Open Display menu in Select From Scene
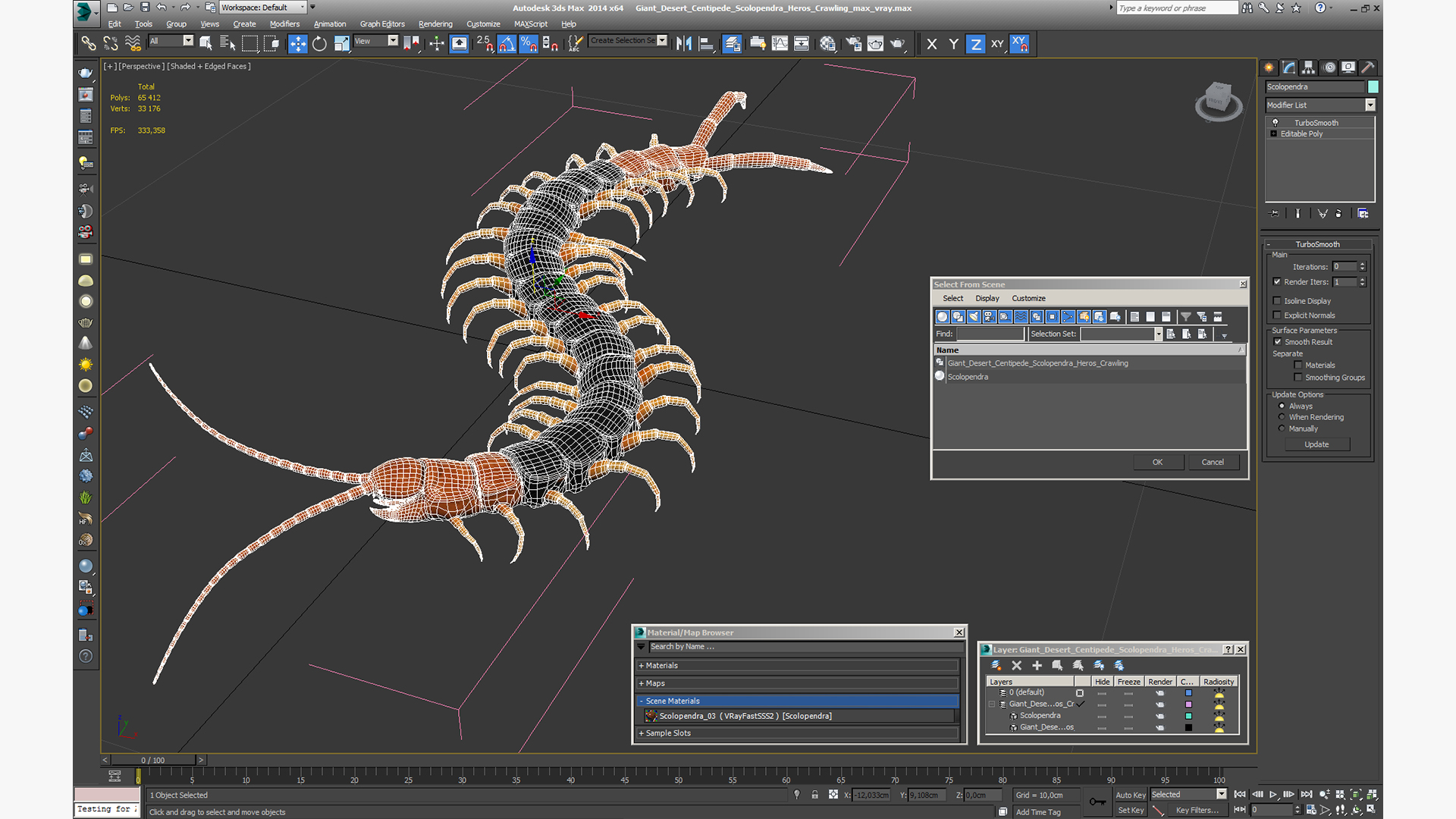1456x819 pixels. [x=987, y=299]
